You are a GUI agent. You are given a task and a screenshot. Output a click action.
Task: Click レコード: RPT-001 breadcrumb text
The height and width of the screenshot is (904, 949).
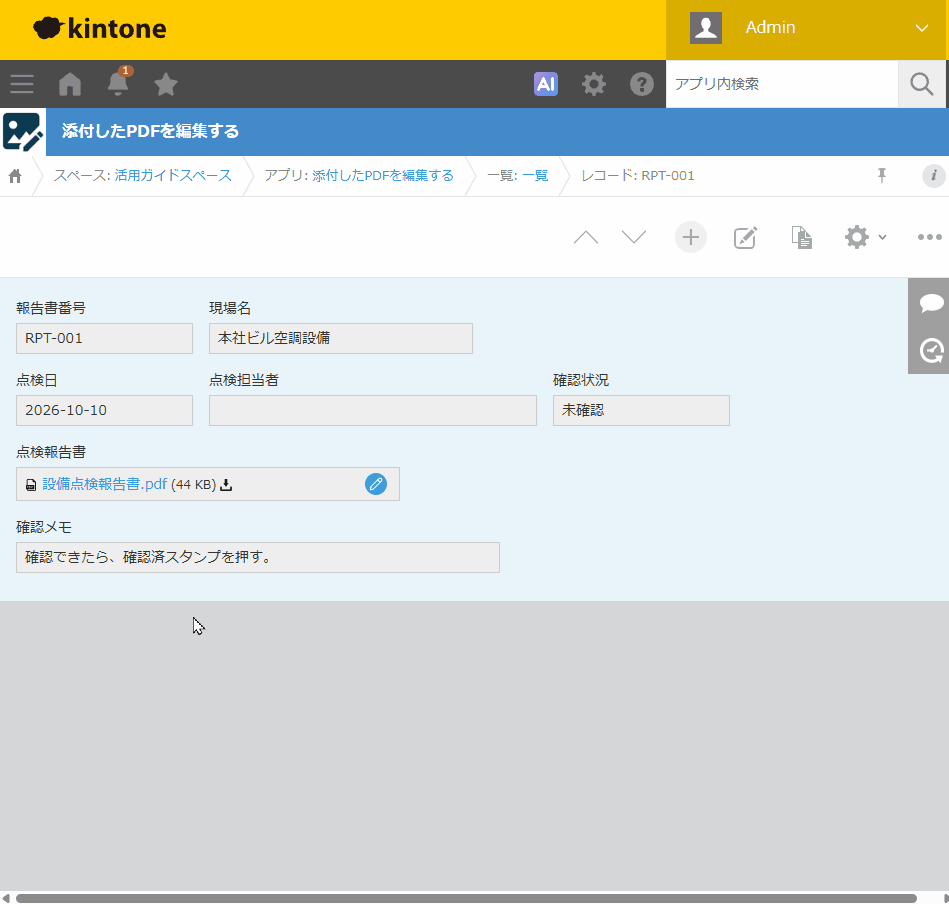[637, 175]
